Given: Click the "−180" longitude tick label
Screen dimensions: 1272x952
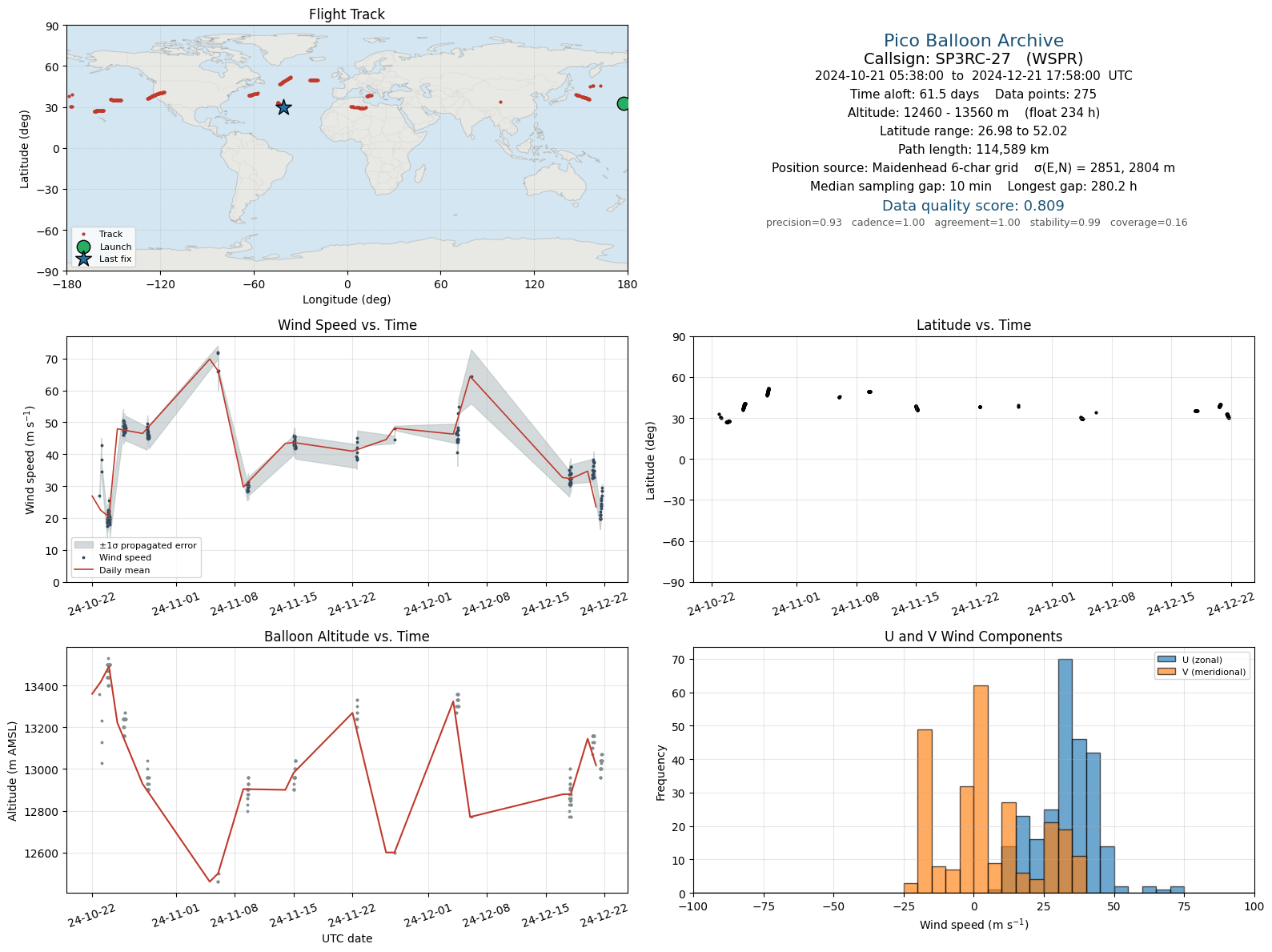Looking at the screenshot, I should [x=66, y=284].
